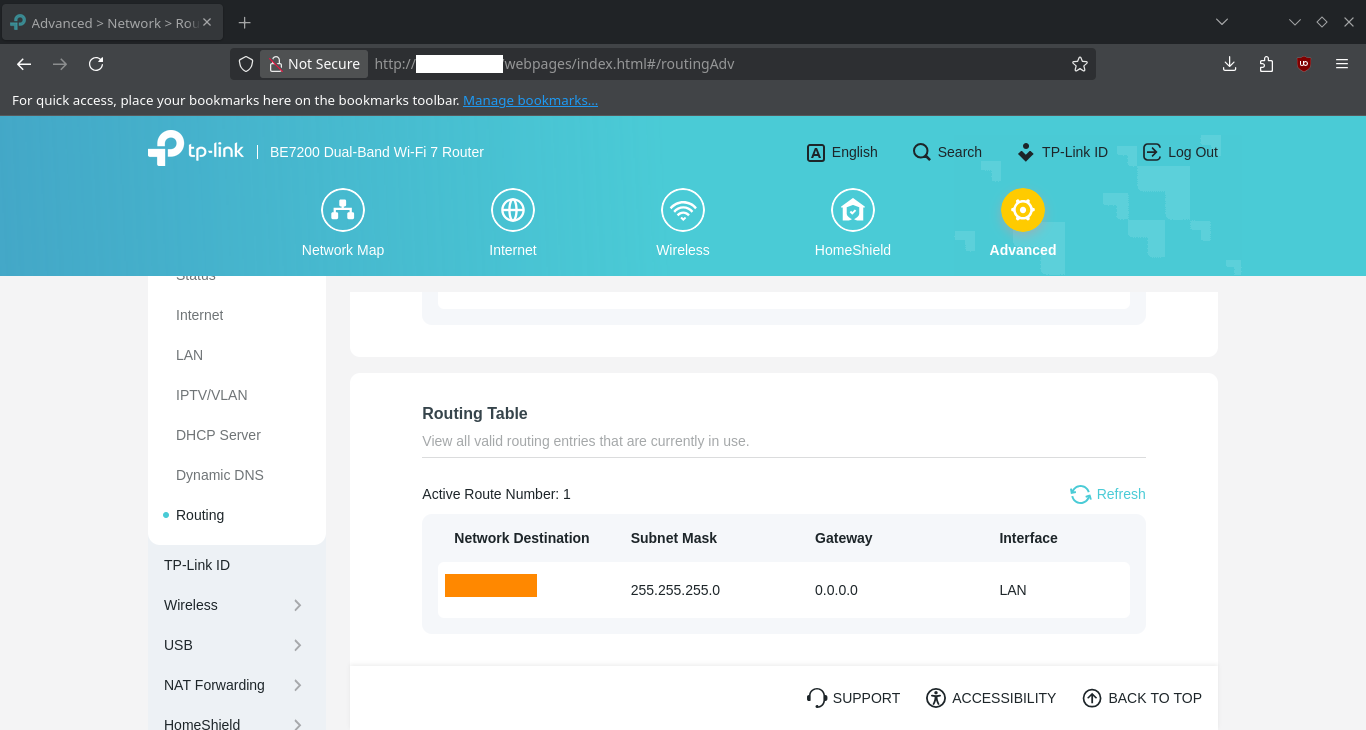Image resolution: width=1366 pixels, height=730 pixels.
Task: Bookmark this page with star icon
Action: click(x=1080, y=64)
